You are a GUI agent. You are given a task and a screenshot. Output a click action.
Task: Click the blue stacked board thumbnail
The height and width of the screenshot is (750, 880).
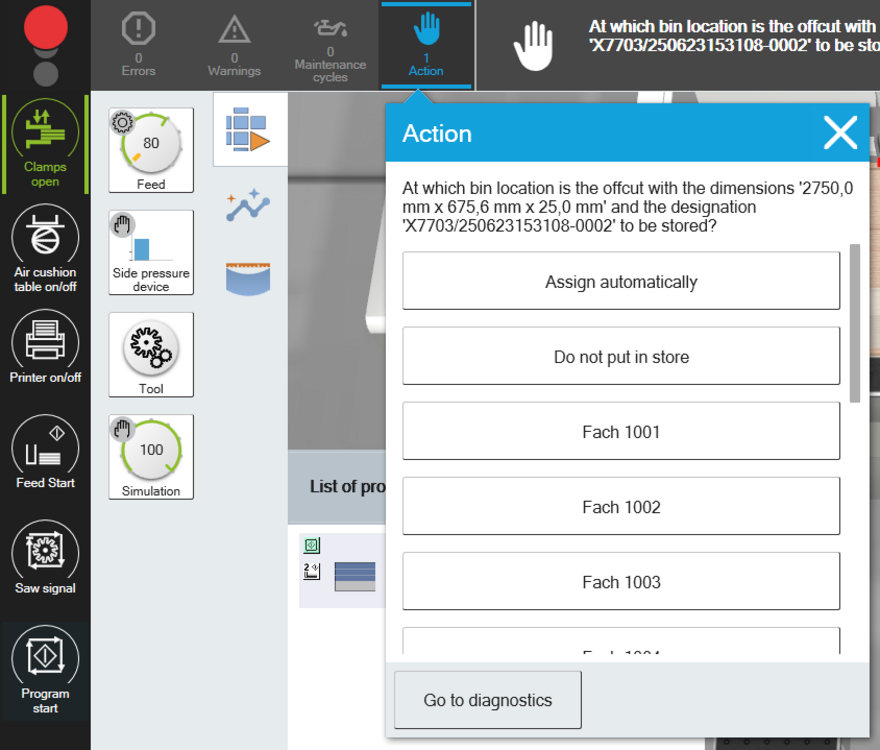tap(355, 577)
